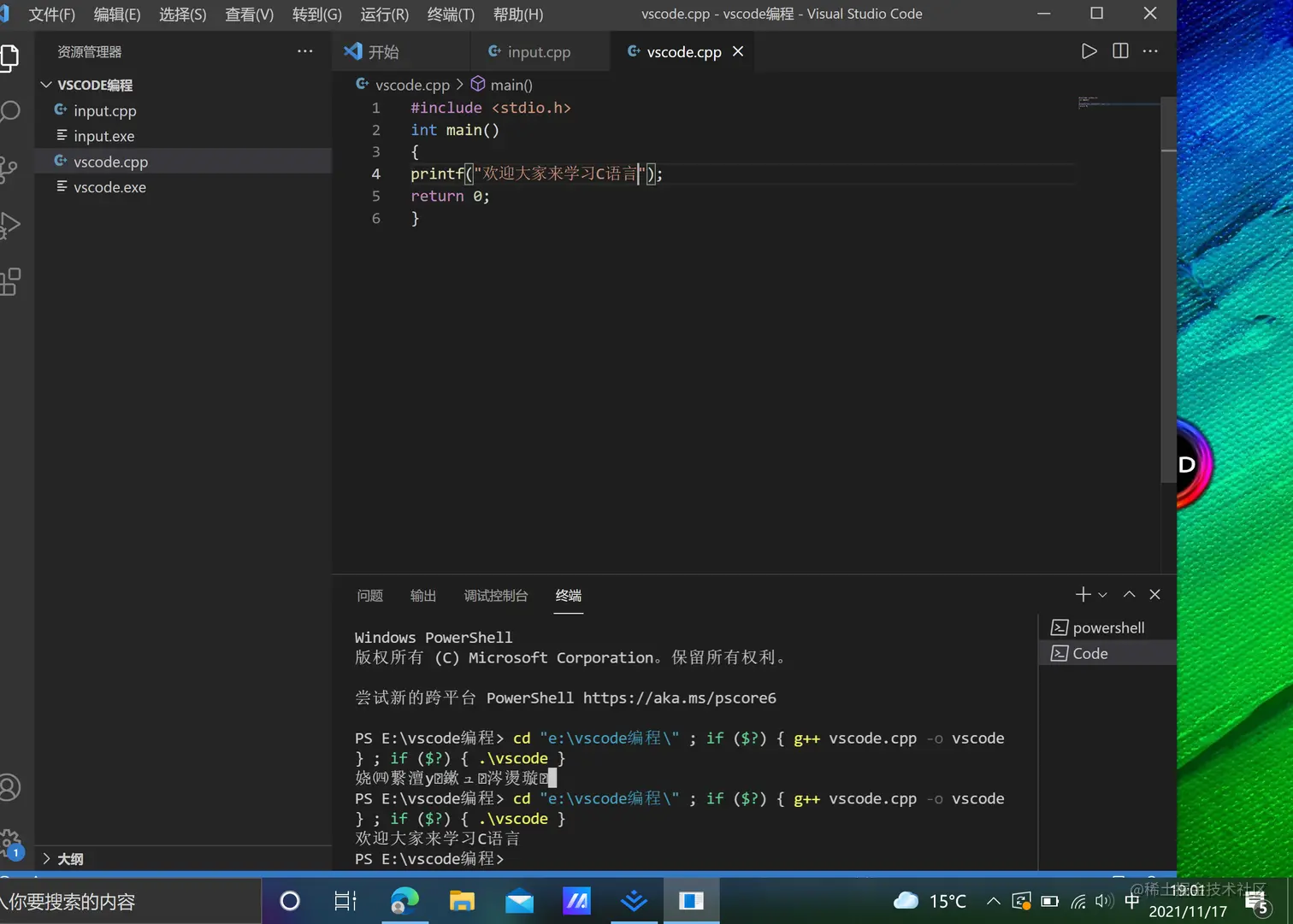Open the Search activity bar icon

9,112
